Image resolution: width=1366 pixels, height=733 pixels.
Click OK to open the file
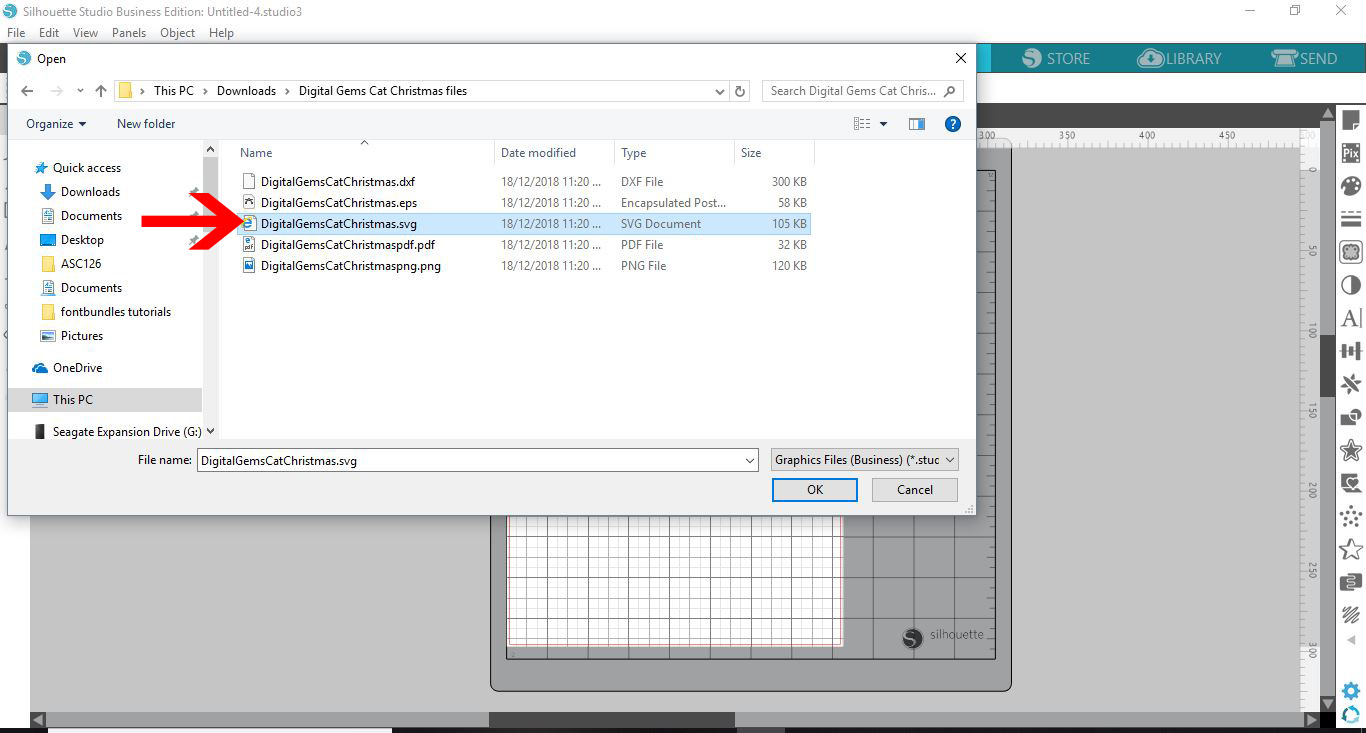click(x=815, y=490)
